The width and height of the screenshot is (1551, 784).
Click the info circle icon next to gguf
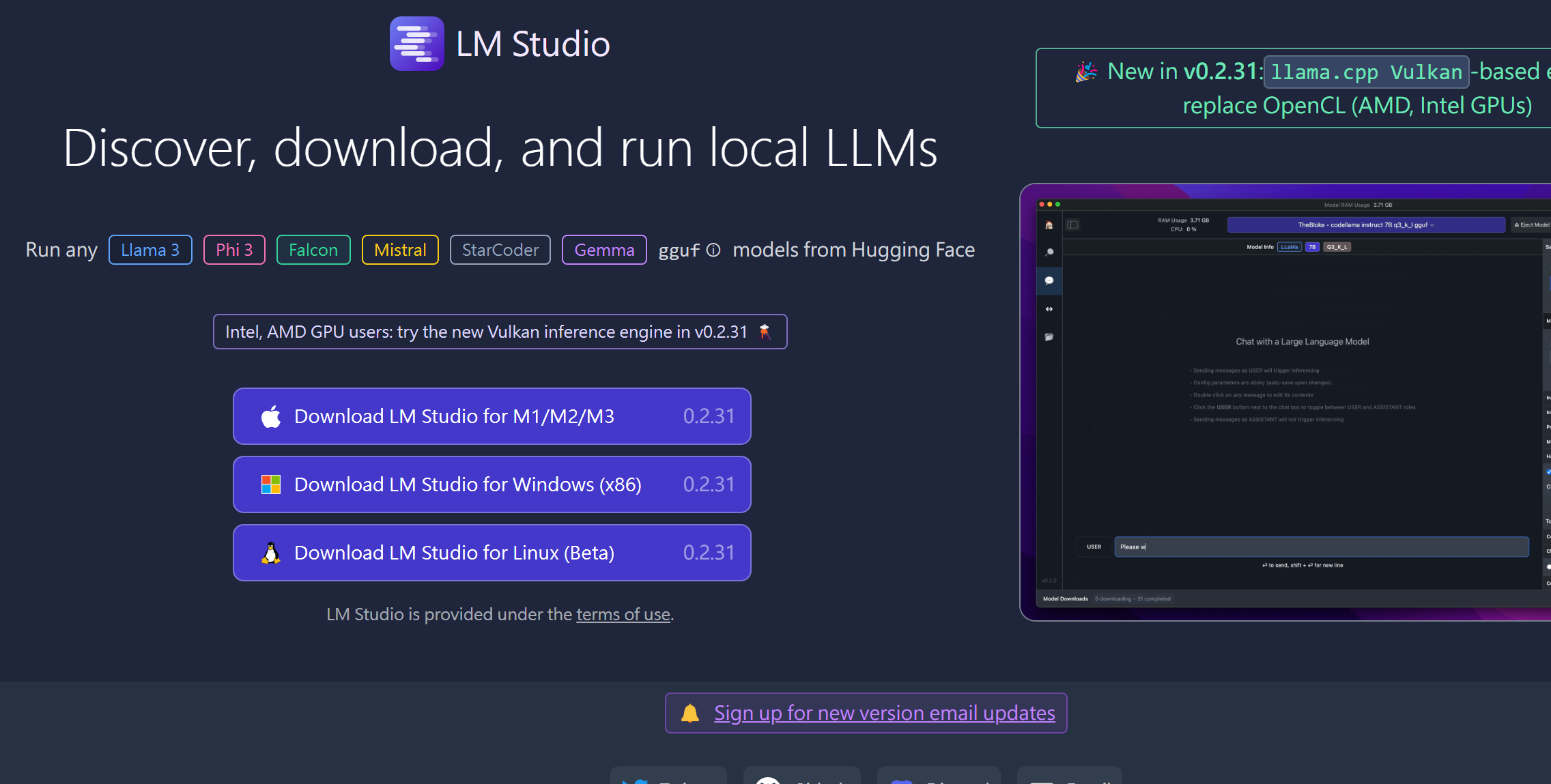713,250
